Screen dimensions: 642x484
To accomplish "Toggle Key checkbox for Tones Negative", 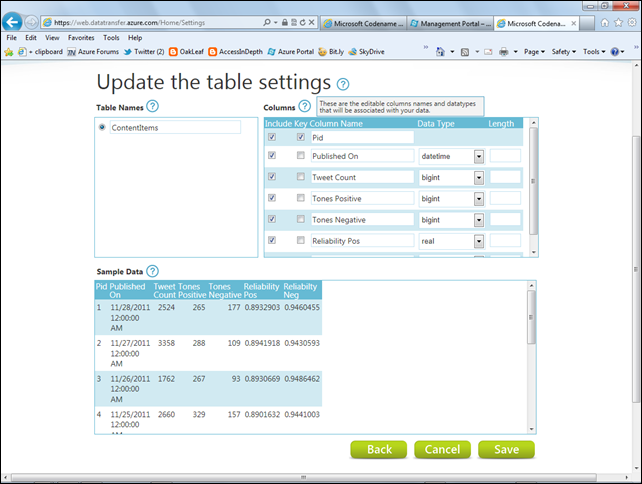I will pyautogui.click(x=301, y=219).
